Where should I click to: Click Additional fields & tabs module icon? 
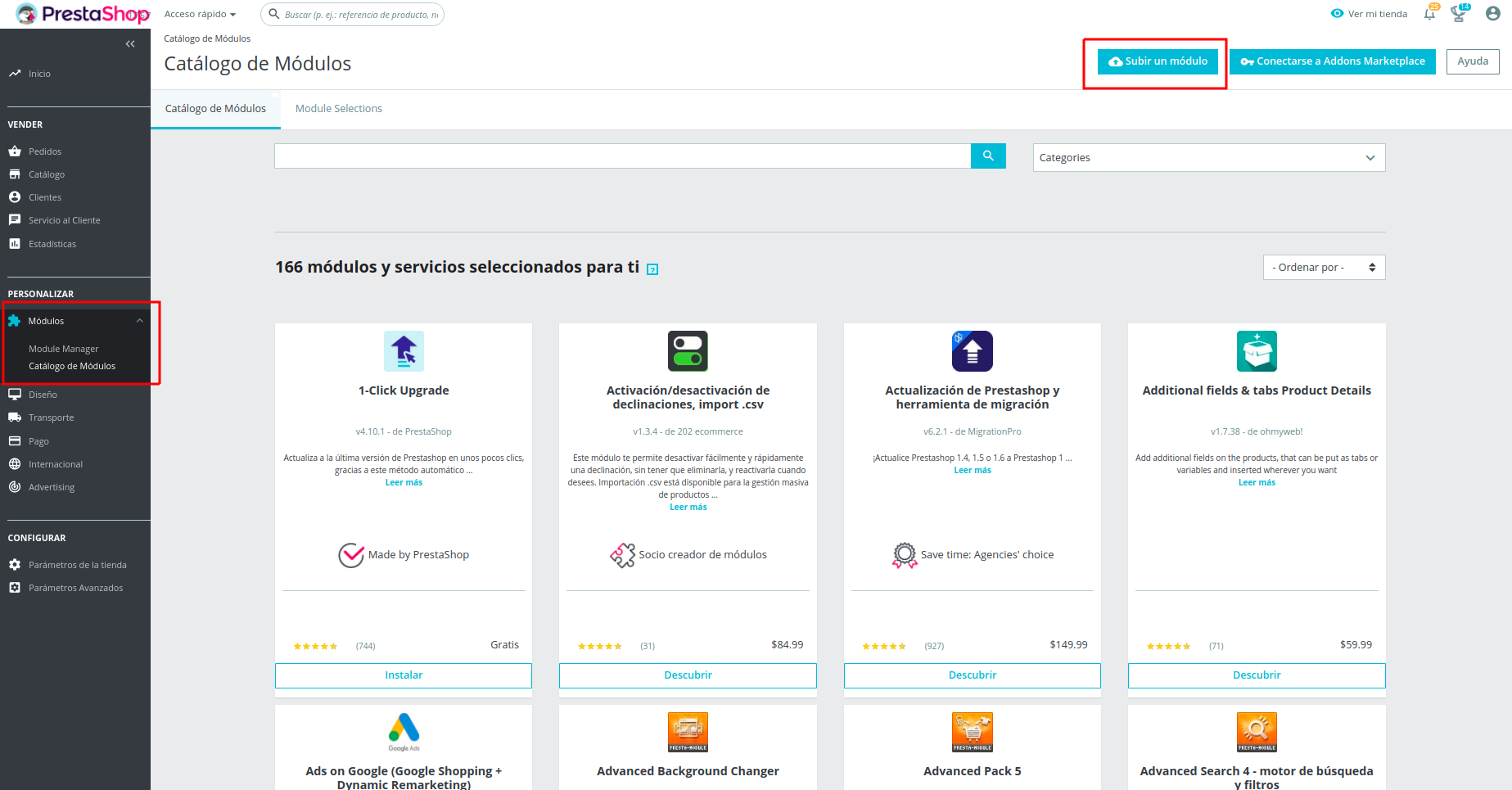point(1257,351)
